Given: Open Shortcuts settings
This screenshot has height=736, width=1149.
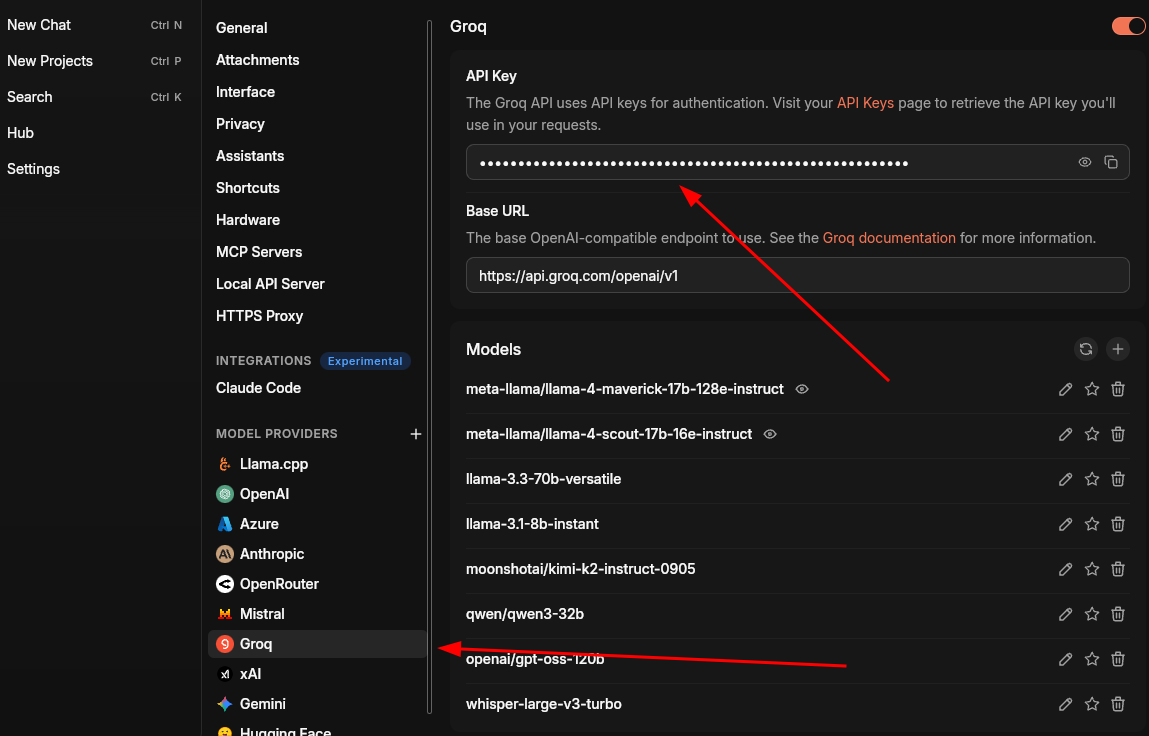Looking at the screenshot, I should click(x=248, y=188).
